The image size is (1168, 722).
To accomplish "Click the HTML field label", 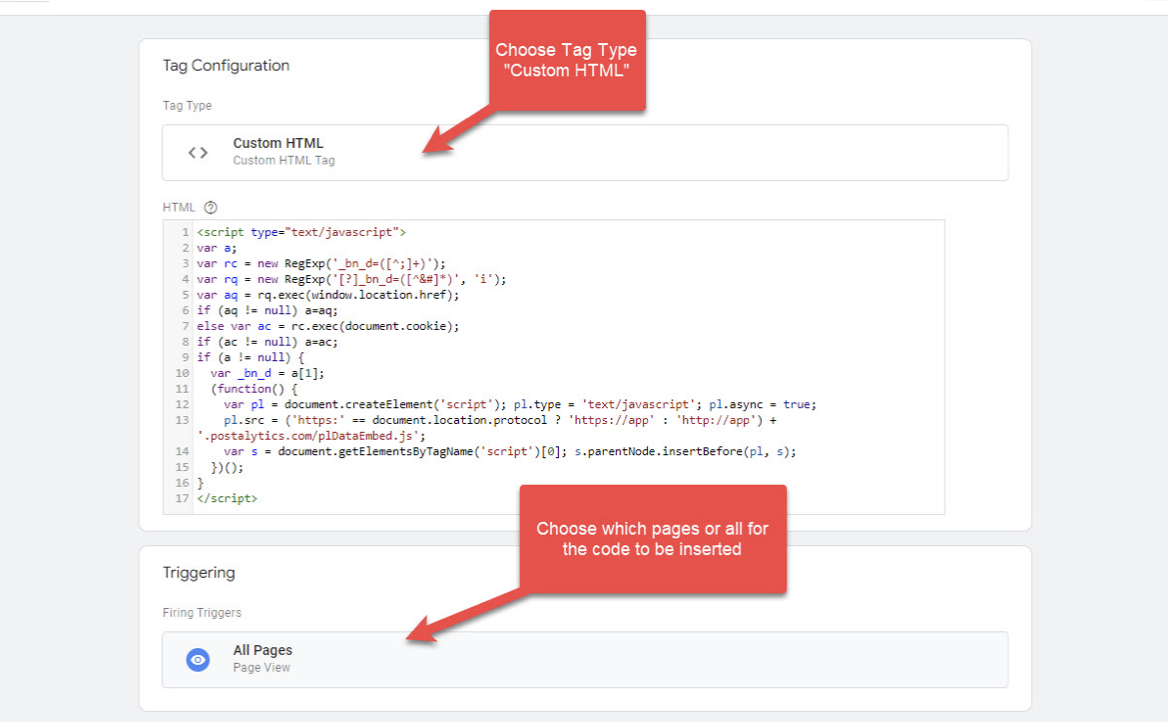I will pyautogui.click(x=179, y=208).
